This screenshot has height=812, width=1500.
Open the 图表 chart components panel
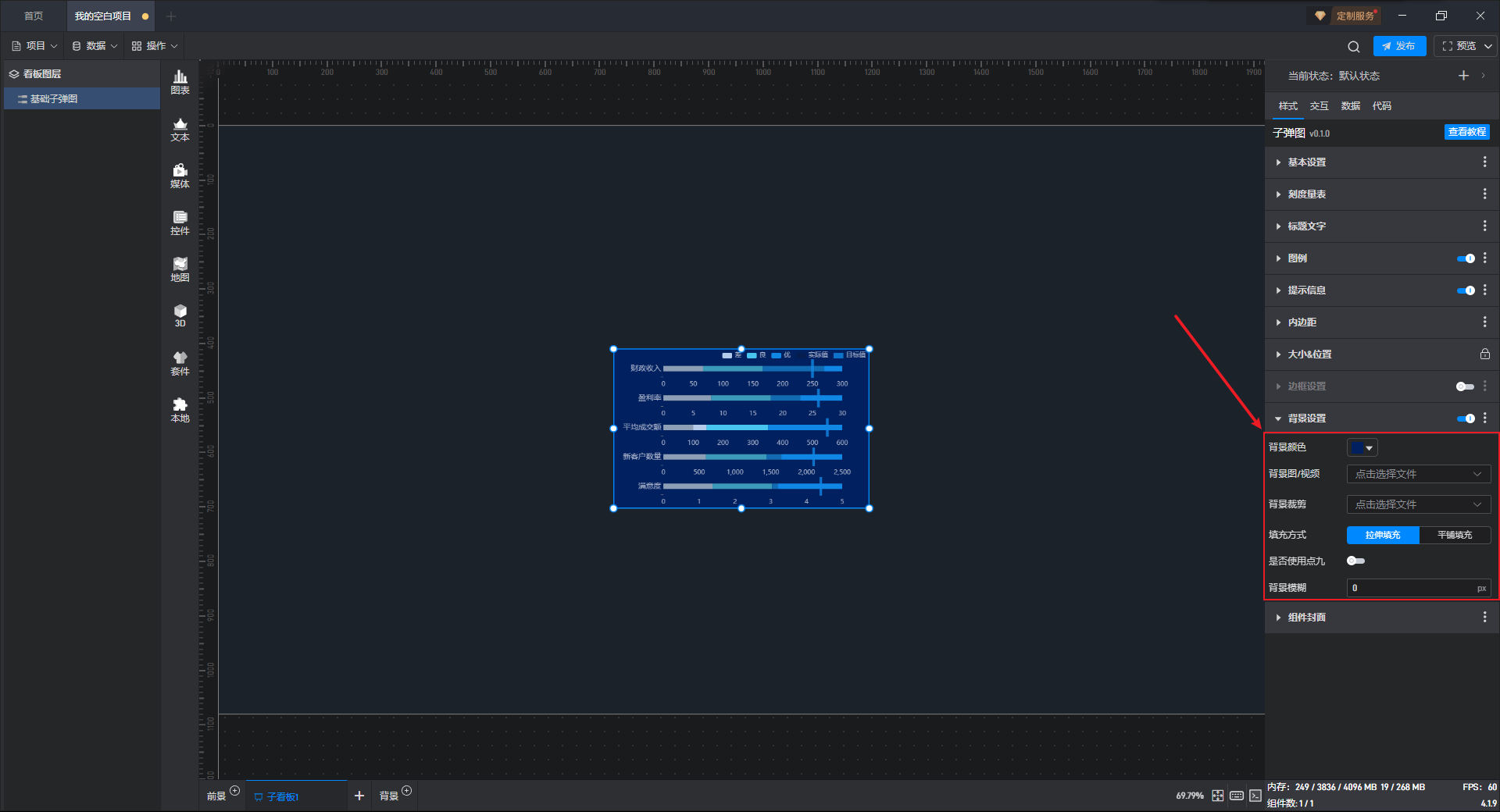pyautogui.click(x=180, y=82)
